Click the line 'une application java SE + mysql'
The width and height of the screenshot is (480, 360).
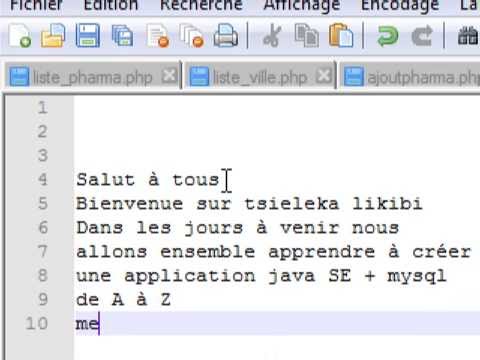point(261,276)
